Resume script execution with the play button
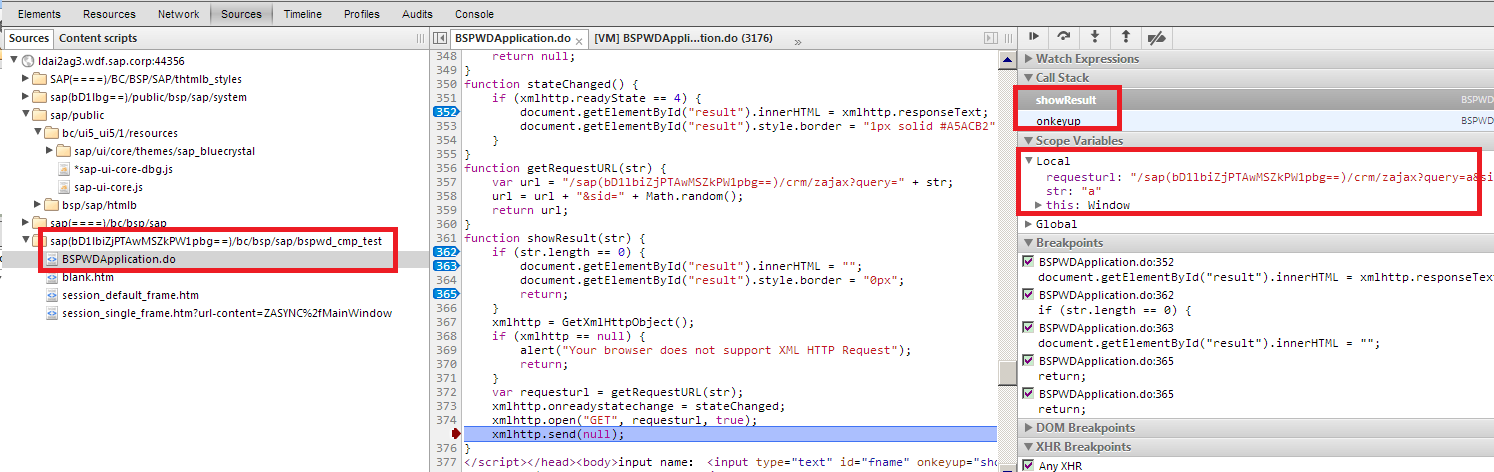This screenshot has width=1494, height=472. point(1033,37)
